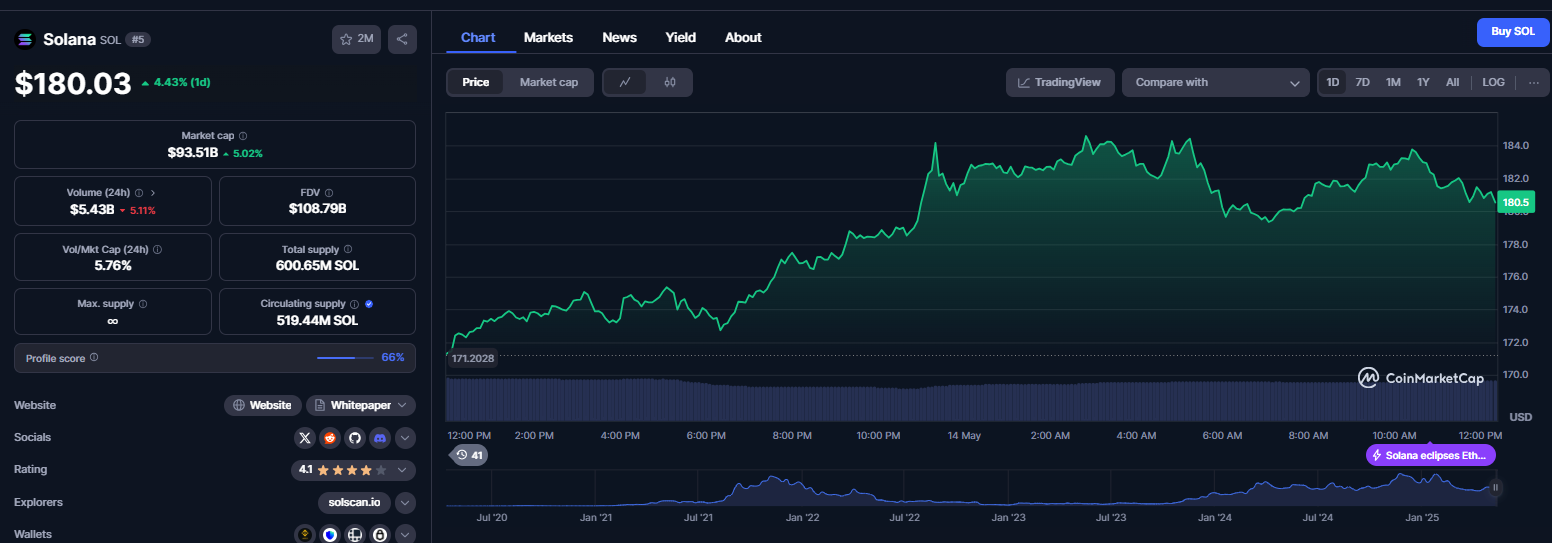This screenshot has height=543, width=1552.
Task: Switch to line chart view icon
Action: pyautogui.click(x=625, y=82)
